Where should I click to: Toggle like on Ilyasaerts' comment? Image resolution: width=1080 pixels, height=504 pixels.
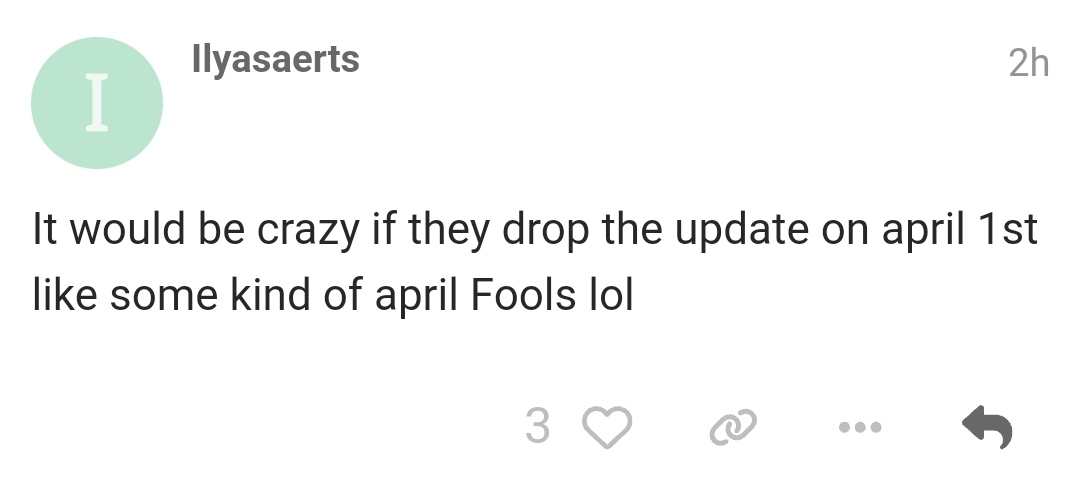607,428
